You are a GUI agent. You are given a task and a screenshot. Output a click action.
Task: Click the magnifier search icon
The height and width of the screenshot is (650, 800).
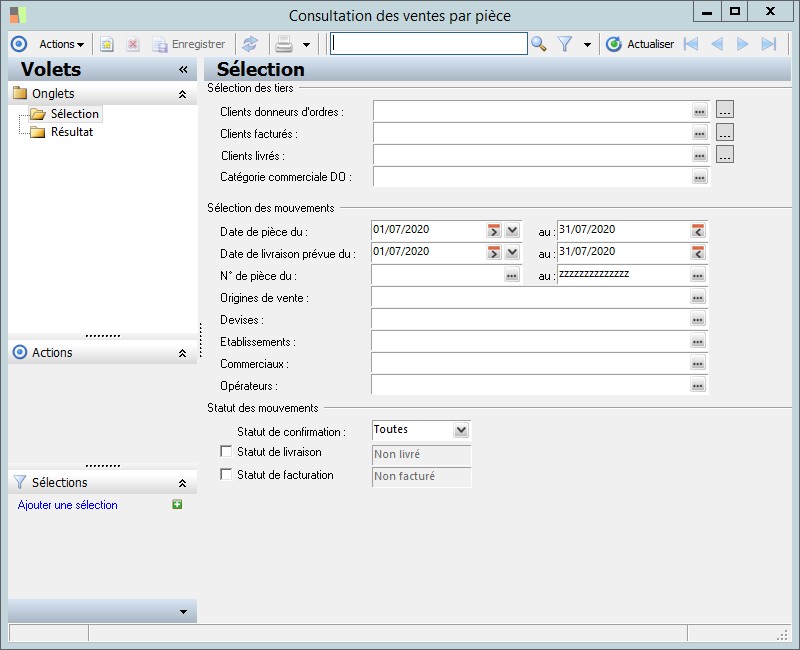539,44
